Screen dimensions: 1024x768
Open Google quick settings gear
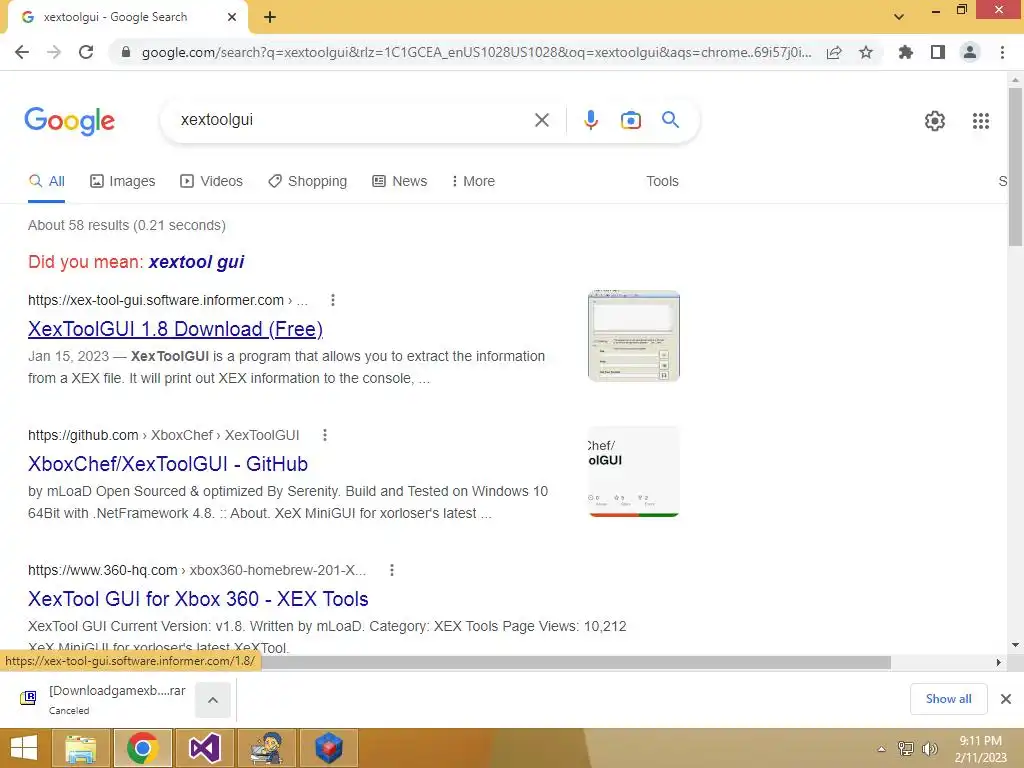coord(935,121)
